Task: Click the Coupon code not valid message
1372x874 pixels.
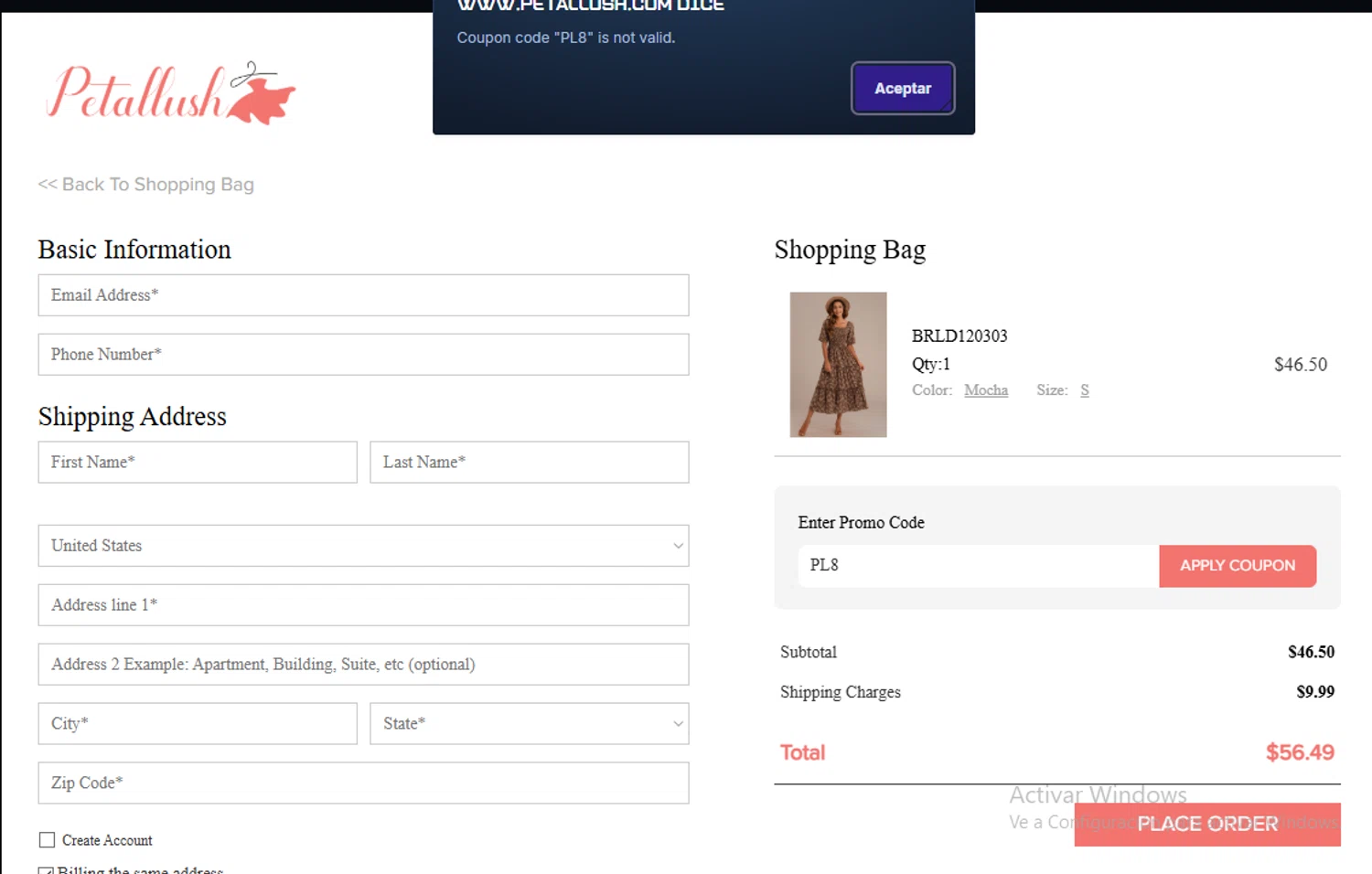Action: point(566,37)
